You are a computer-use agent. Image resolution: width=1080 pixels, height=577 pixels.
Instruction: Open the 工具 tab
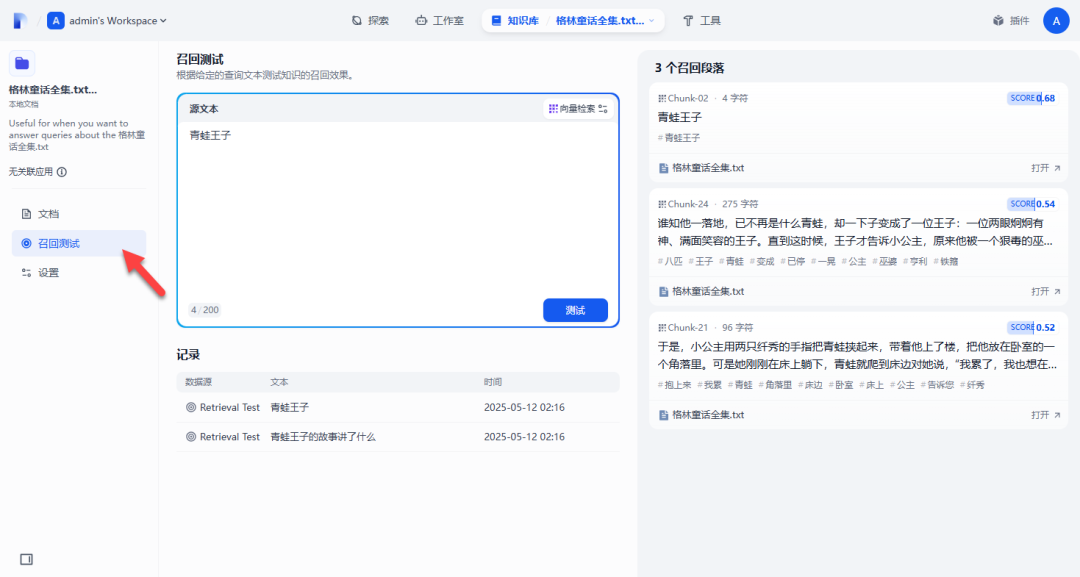702,21
